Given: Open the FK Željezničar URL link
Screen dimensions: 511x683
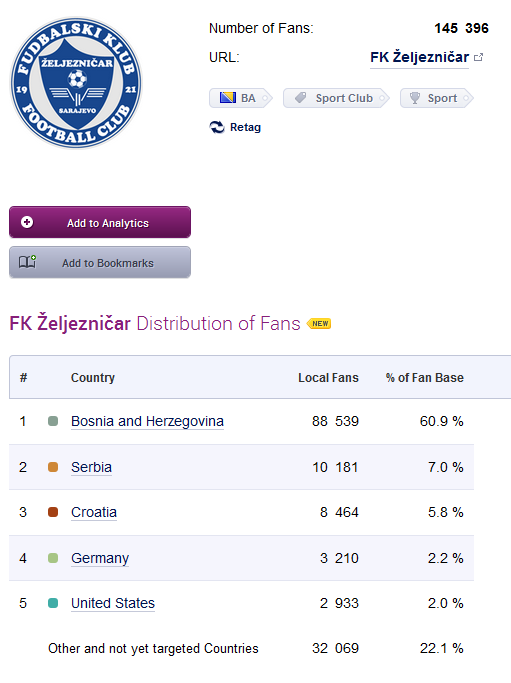Looking at the screenshot, I should pyautogui.click(x=419, y=57).
